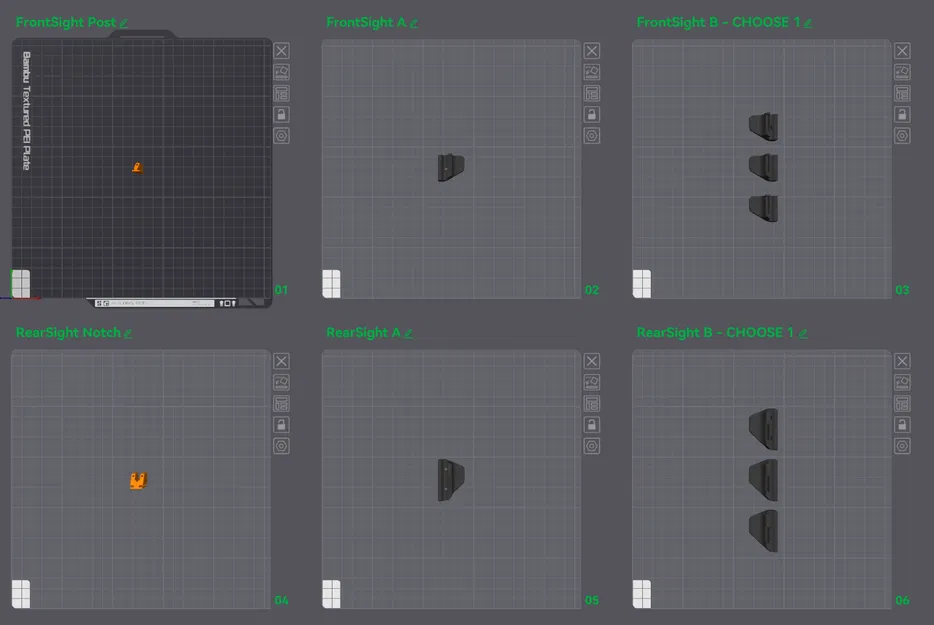The height and width of the screenshot is (625, 934).
Task: Select the orange post model on plate 01
Action: point(137,168)
